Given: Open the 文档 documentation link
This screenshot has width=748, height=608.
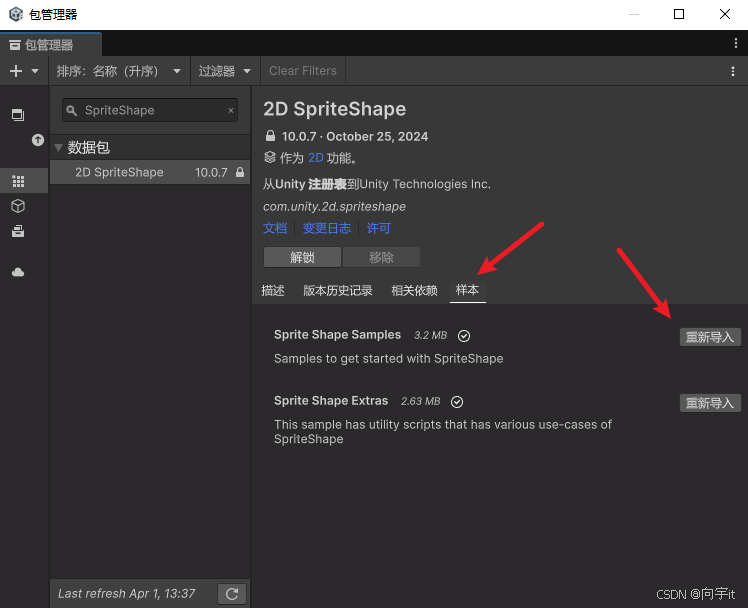Looking at the screenshot, I should [275, 228].
